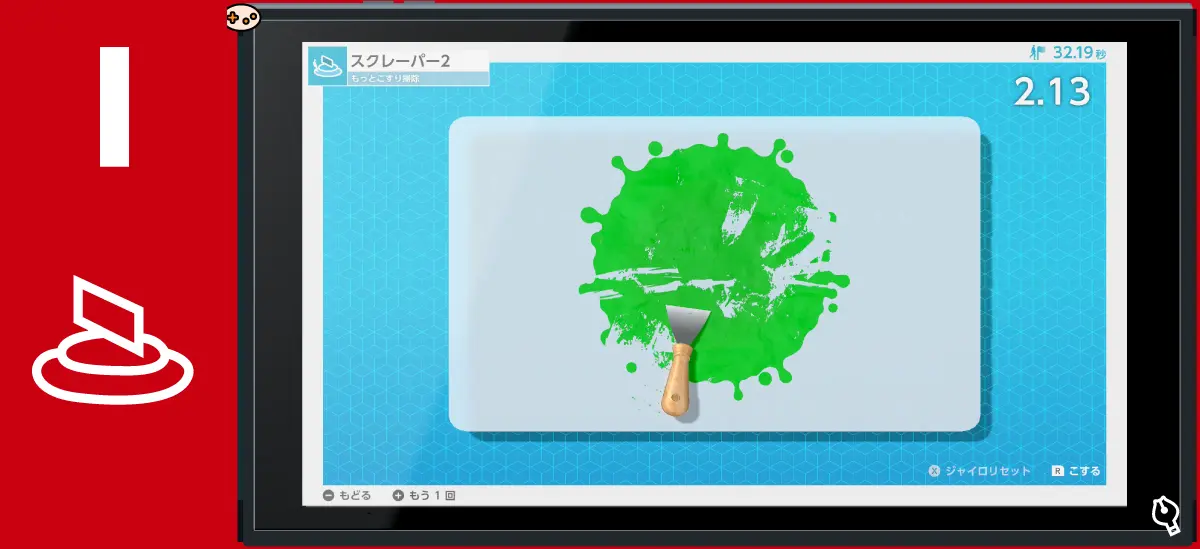The width and height of the screenshot is (1200, 549).
Task: Click the 32.19 秒 best time
Action: click(1077, 52)
